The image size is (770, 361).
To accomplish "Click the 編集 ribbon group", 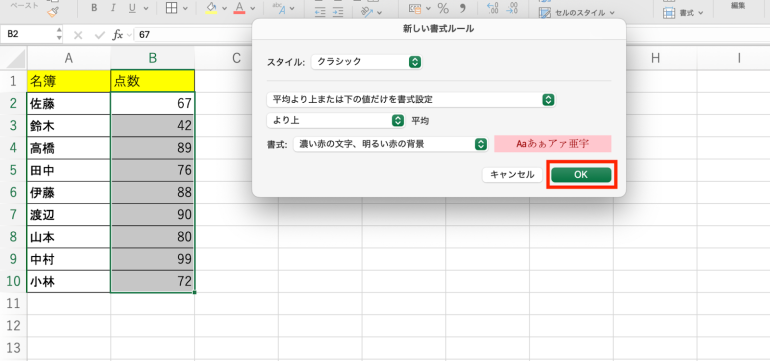I will tap(738, 5).
